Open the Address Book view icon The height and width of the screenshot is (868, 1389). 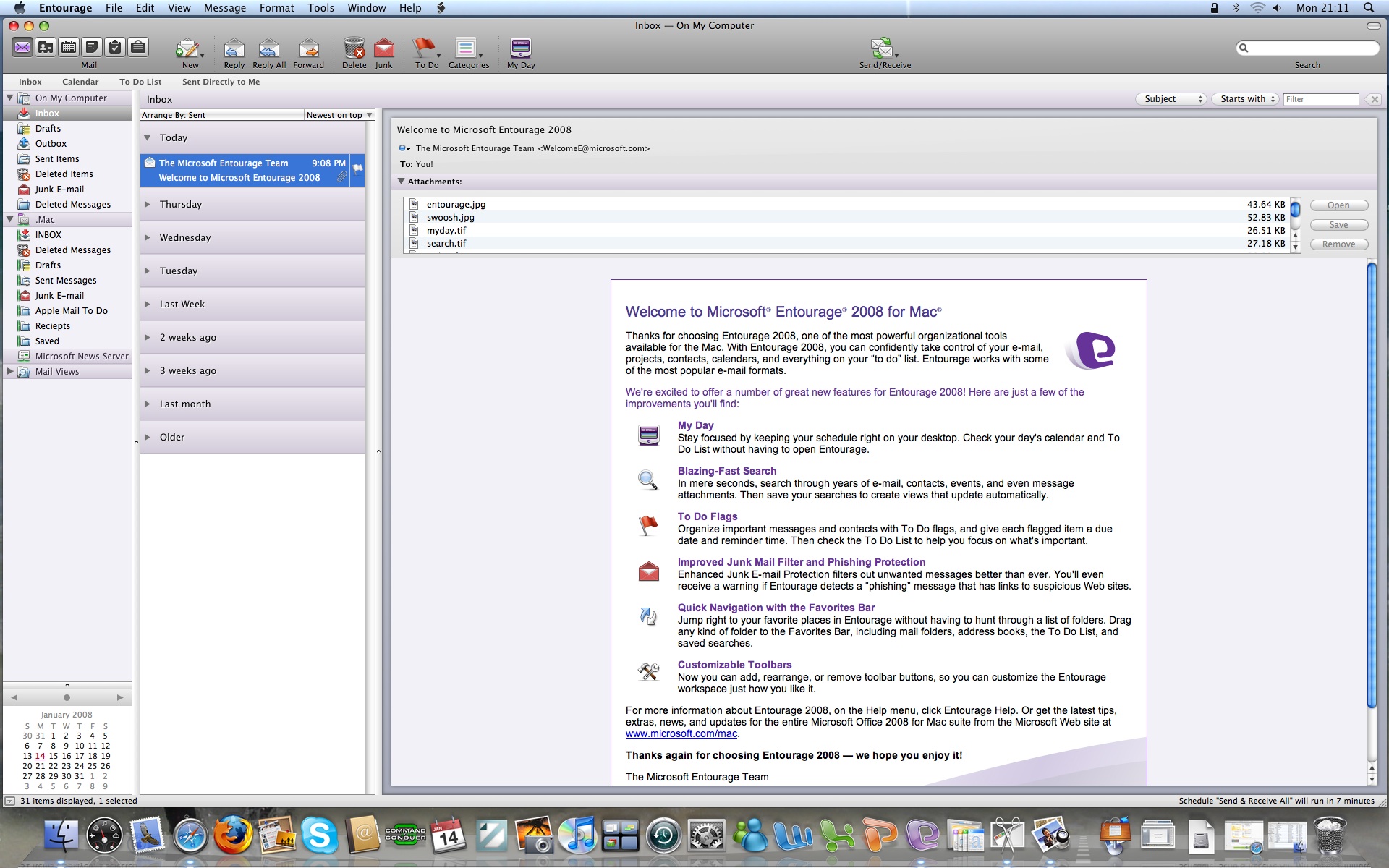(x=46, y=48)
